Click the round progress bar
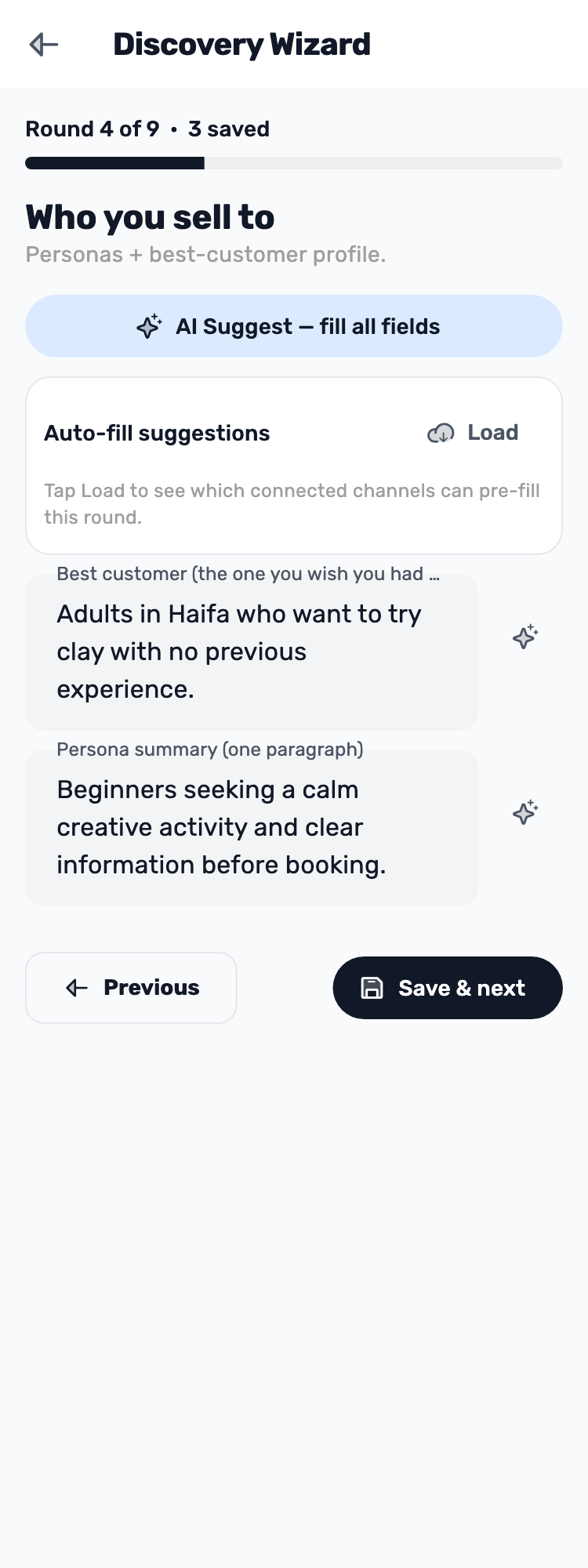 coord(294,163)
